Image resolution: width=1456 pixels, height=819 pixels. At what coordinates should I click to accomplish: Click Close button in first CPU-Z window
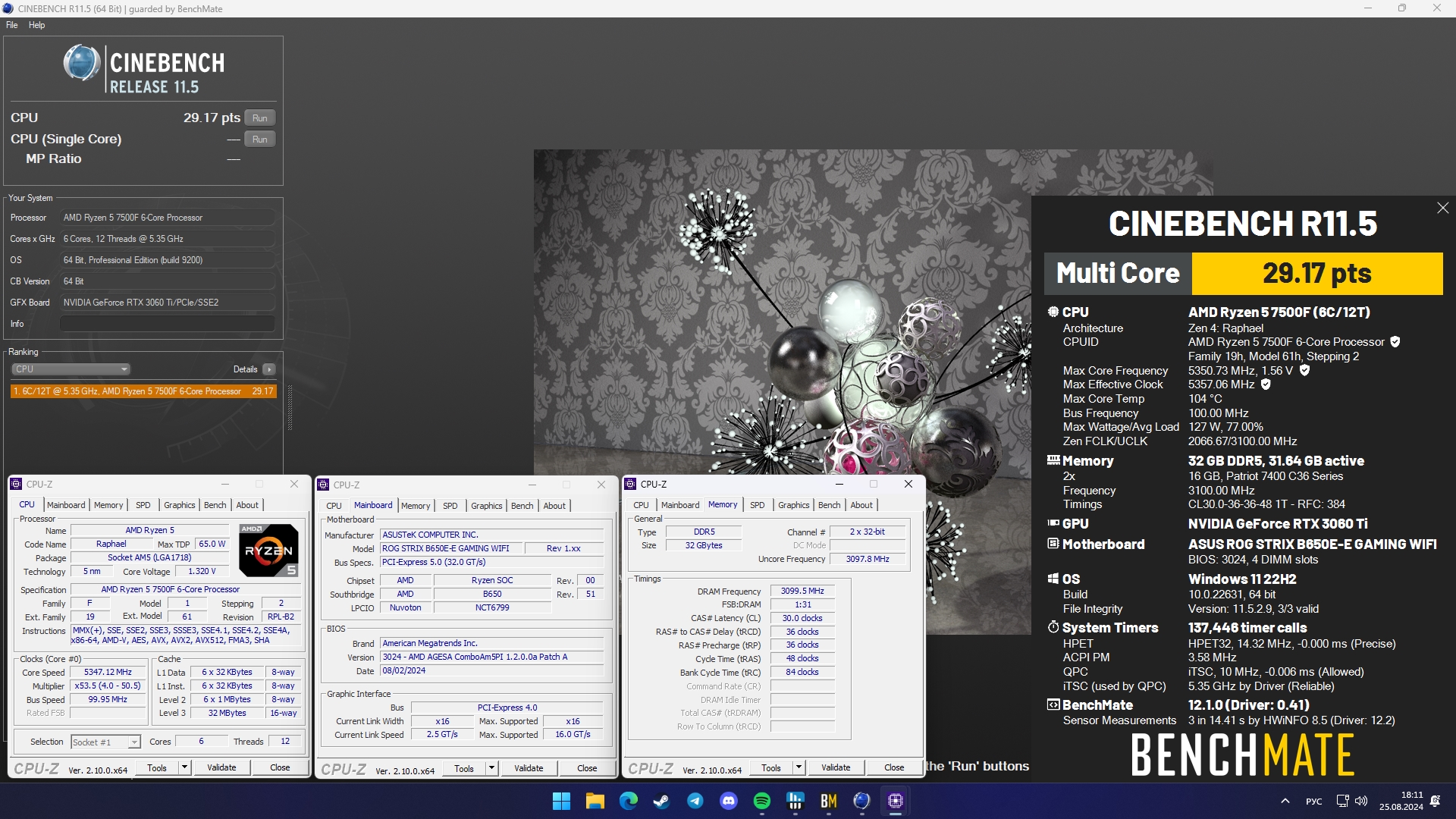tap(280, 767)
